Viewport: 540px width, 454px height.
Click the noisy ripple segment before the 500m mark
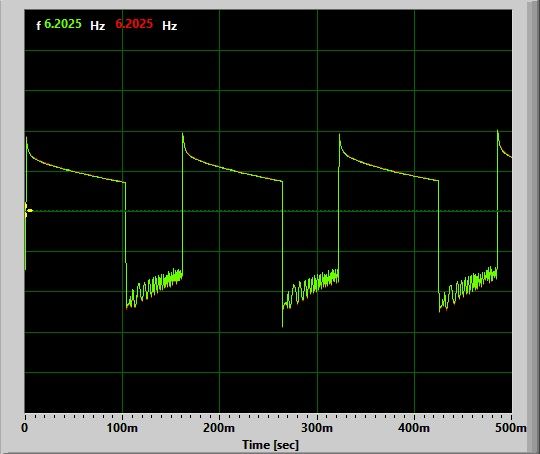point(468,289)
